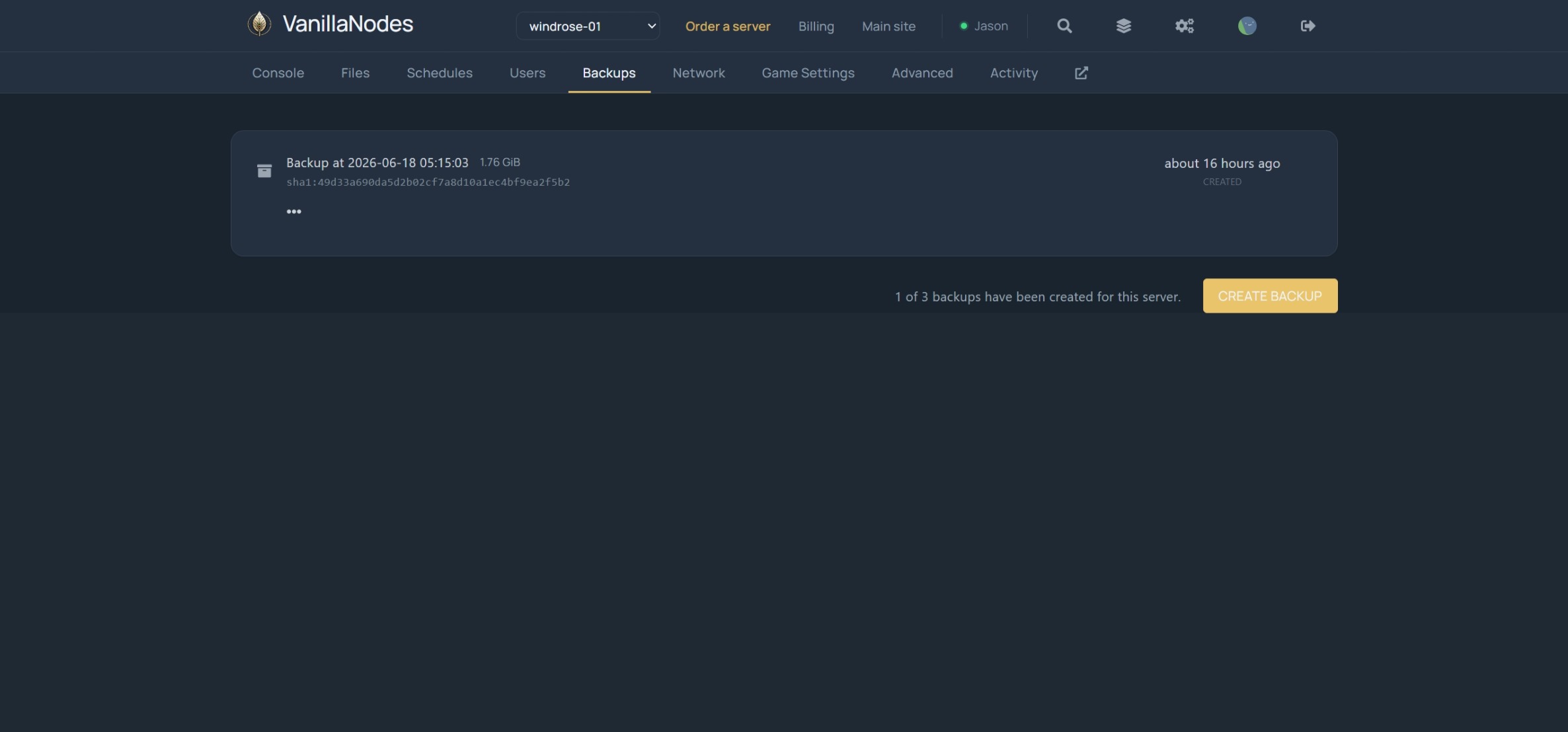Switch to the Game Settings tab
The width and height of the screenshot is (1568, 732).
(x=808, y=73)
